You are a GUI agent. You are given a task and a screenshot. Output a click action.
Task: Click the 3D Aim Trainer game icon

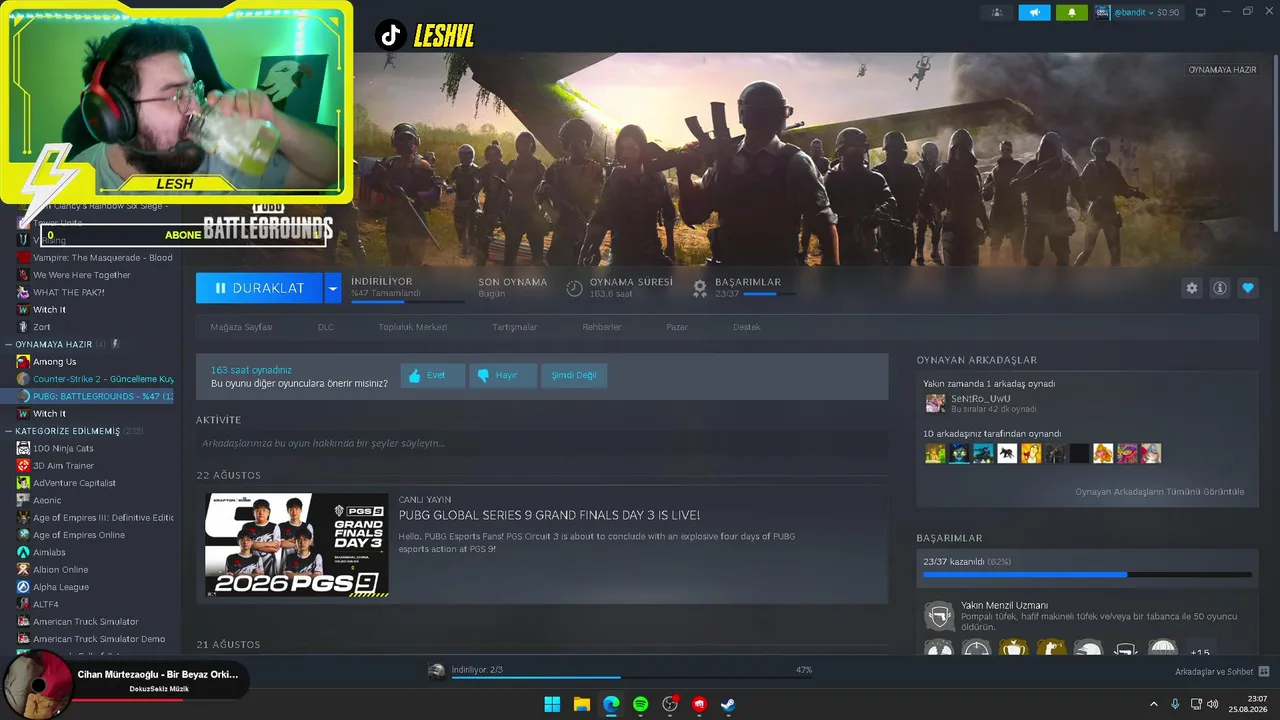(23, 465)
